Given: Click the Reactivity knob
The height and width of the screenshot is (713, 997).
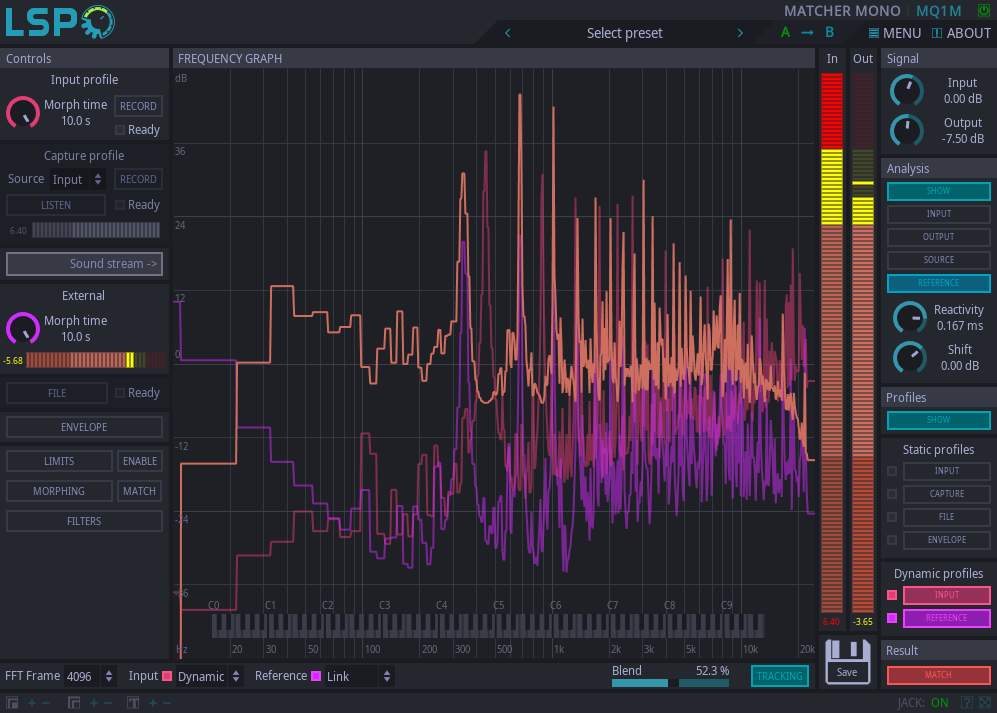Looking at the screenshot, I should pyautogui.click(x=909, y=317).
